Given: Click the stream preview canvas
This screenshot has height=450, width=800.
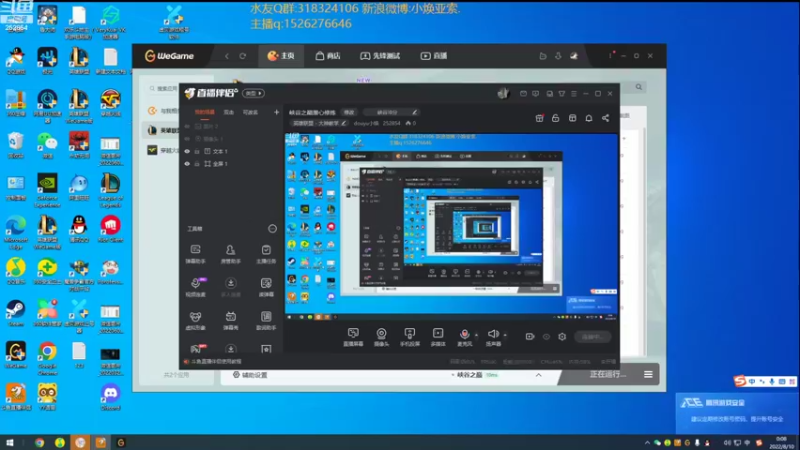Looking at the screenshot, I should (x=451, y=227).
